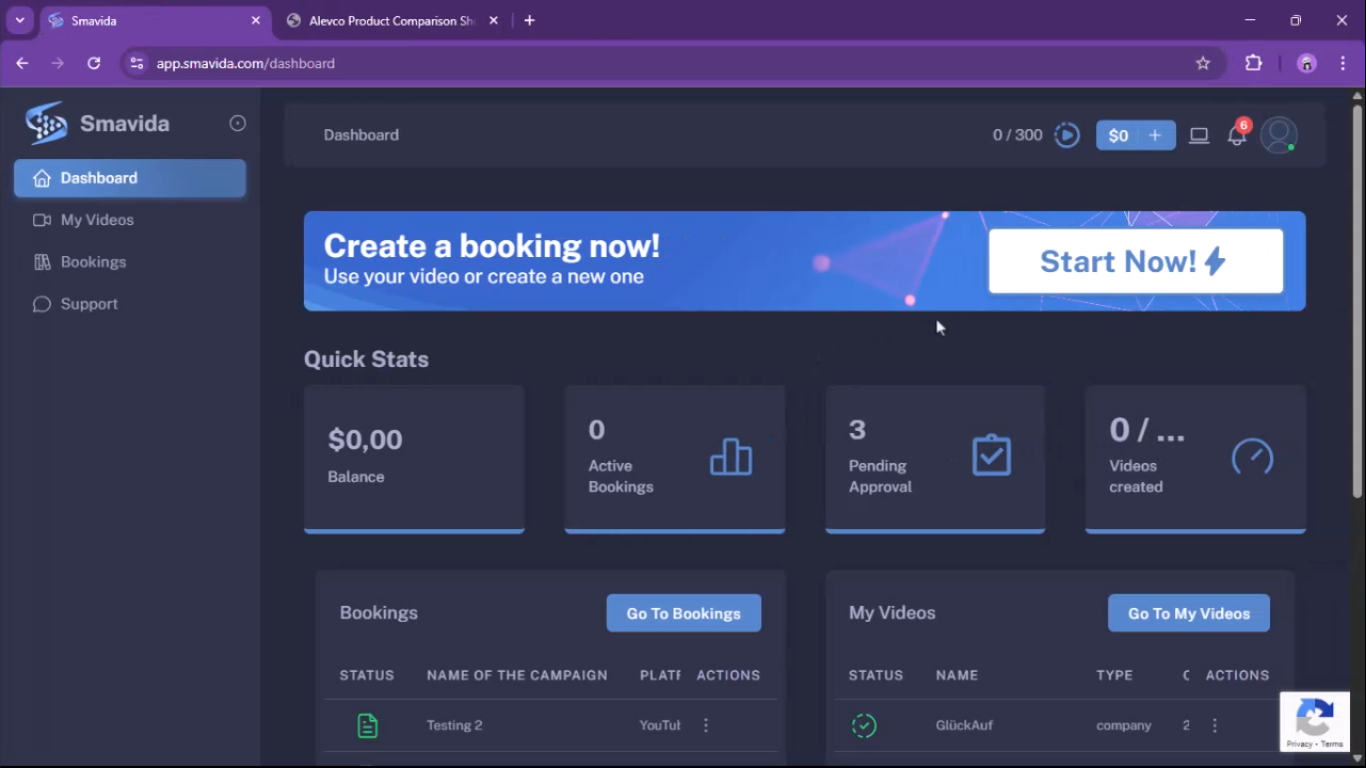Go to Bookings in sidebar menu
The width and height of the screenshot is (1366, 768).
coord(93,262)
